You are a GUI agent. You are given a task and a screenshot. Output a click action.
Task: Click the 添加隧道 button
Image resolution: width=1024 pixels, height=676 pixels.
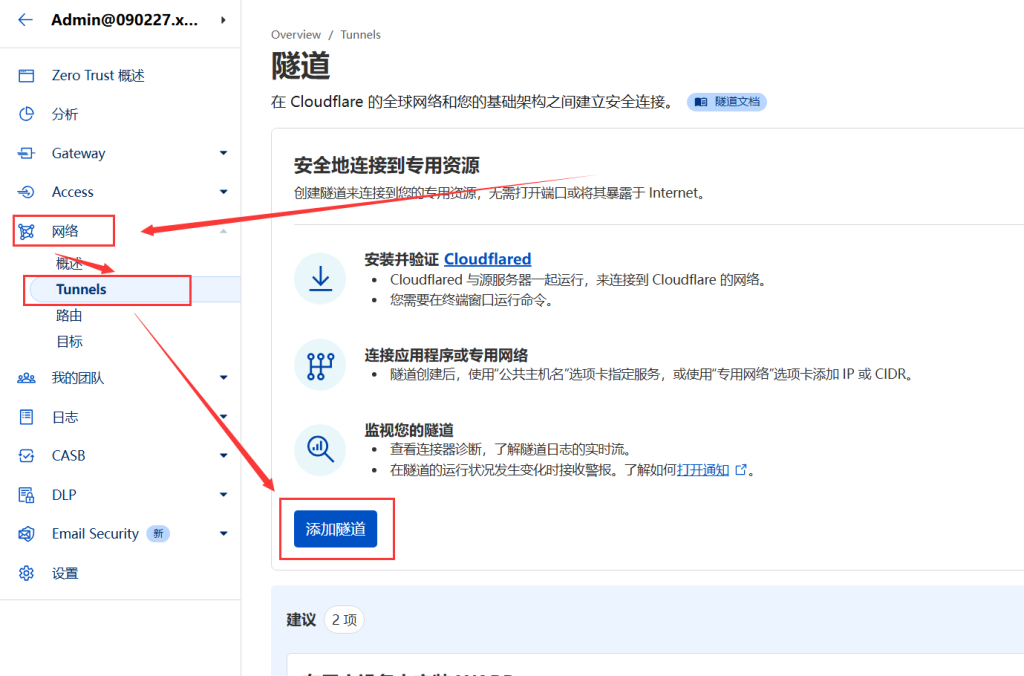(335, 529)
